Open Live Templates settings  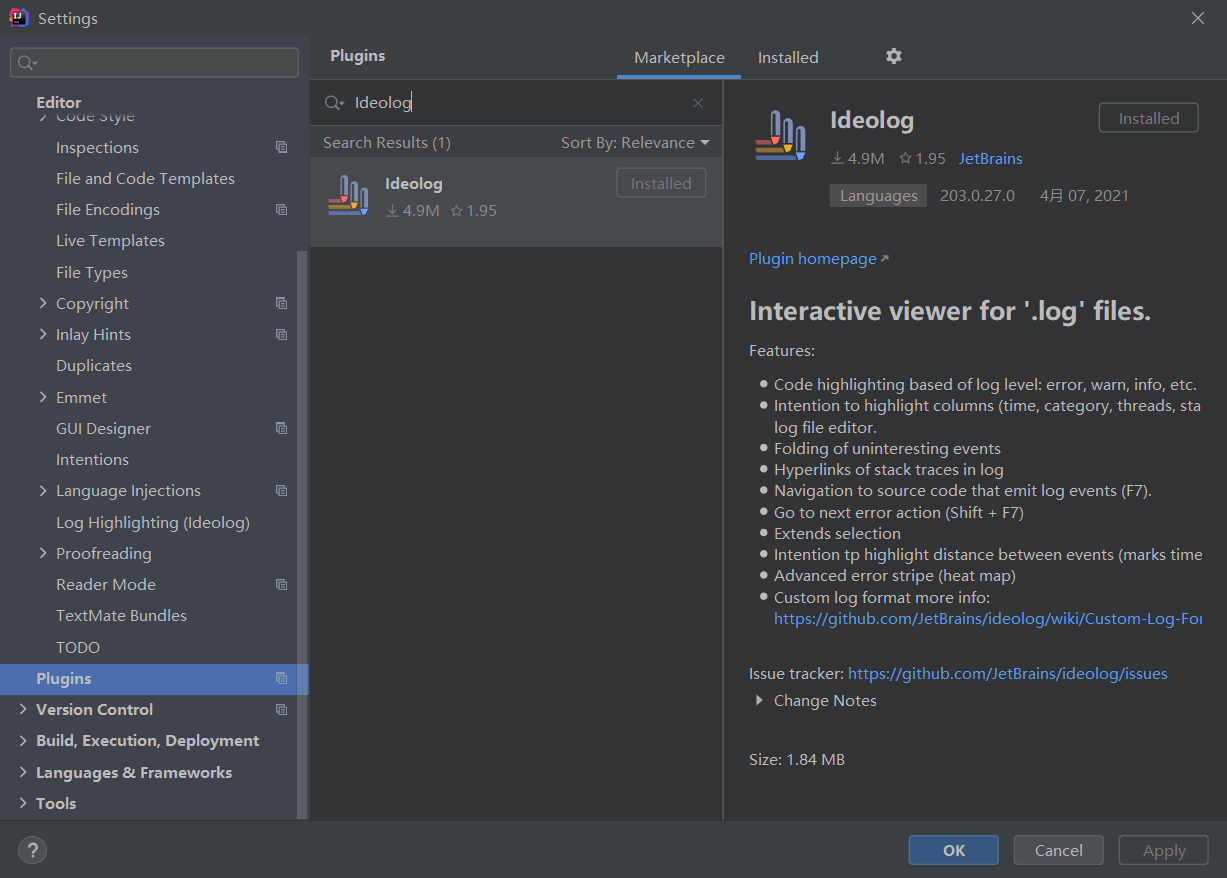coord(110,240)
